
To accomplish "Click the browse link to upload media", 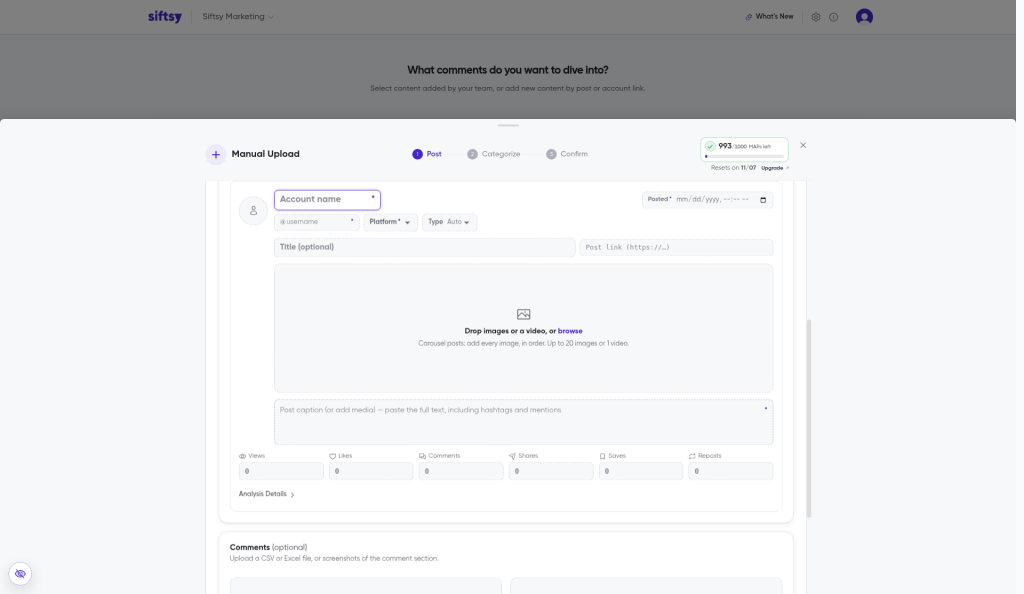I will point(570,331).
